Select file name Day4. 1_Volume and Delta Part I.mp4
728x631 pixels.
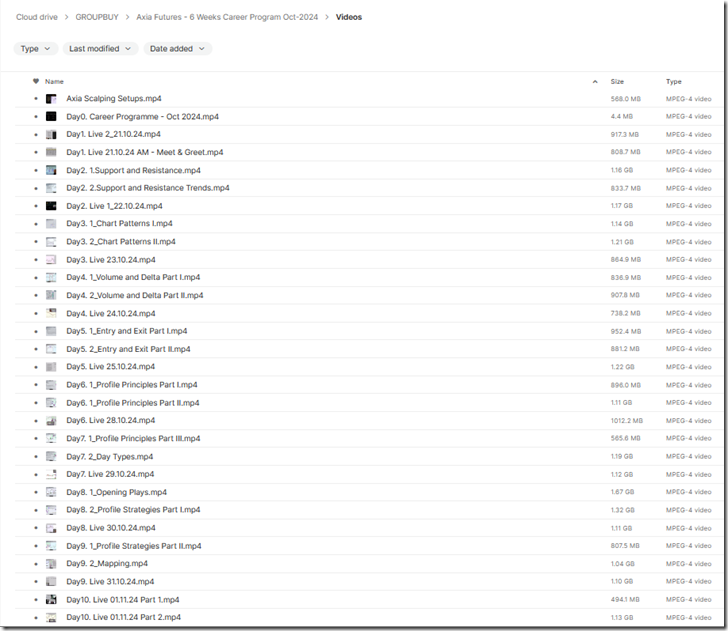pyautogui.click(x=133, y=278)
